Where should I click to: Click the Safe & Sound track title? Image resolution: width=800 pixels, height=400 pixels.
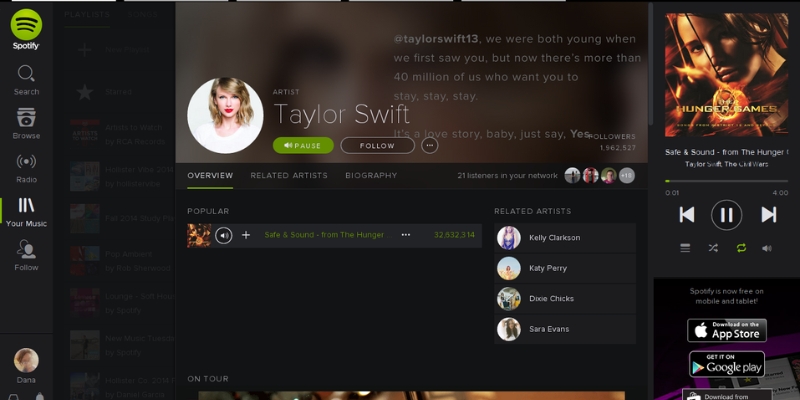pos(328,235)
